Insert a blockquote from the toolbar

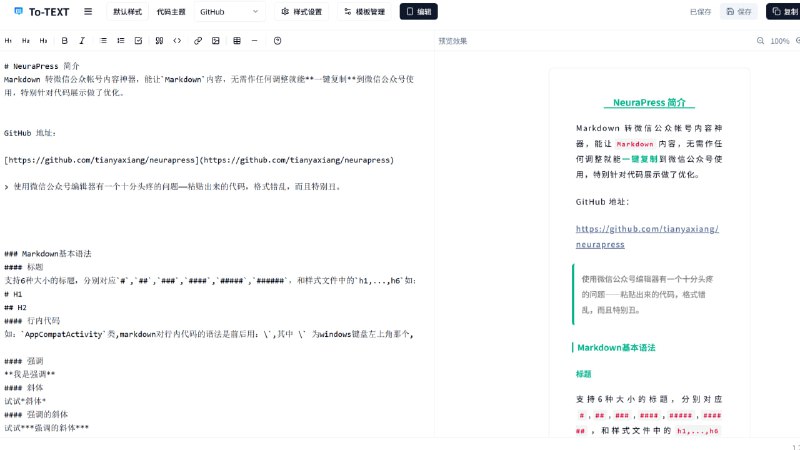pyautogui.click(x=159, y=41)
